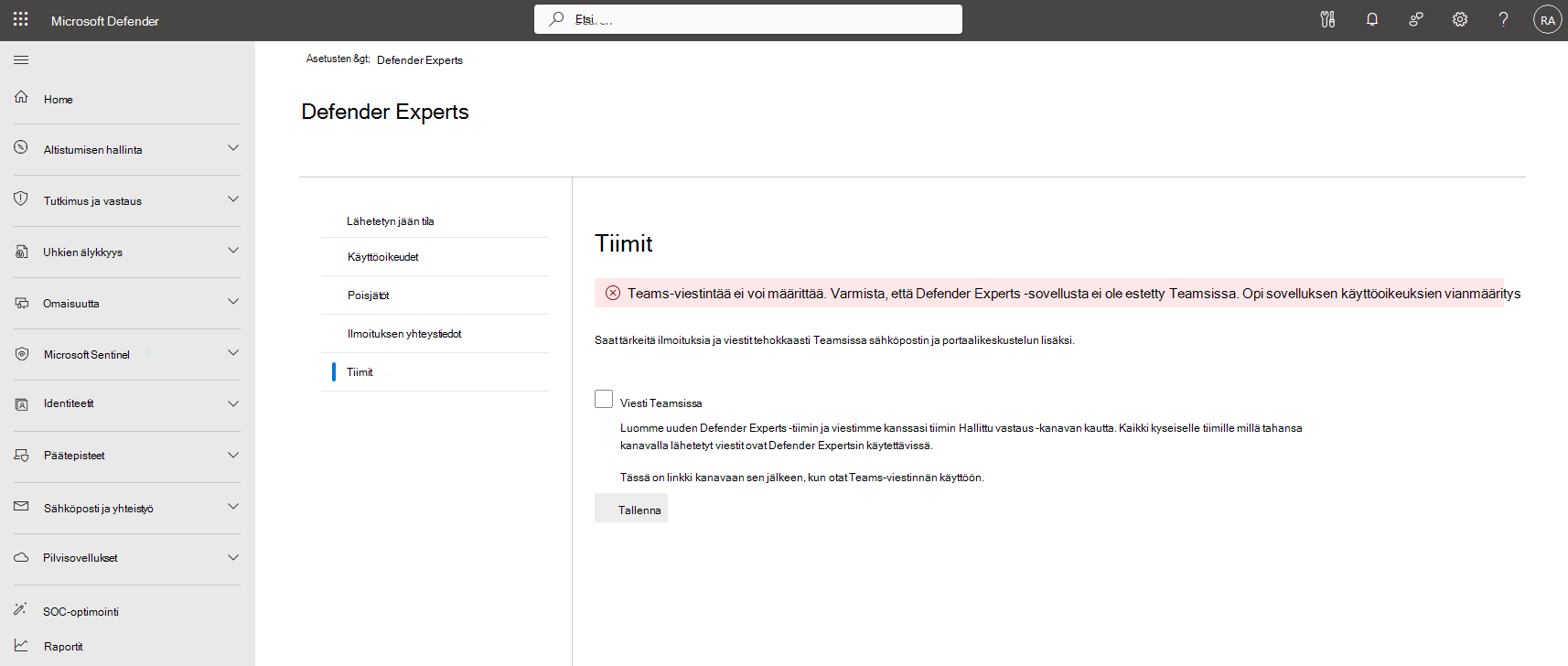Click the Home house icon
This screenshot has width=1568, height=666.
(x=21, y=97)
